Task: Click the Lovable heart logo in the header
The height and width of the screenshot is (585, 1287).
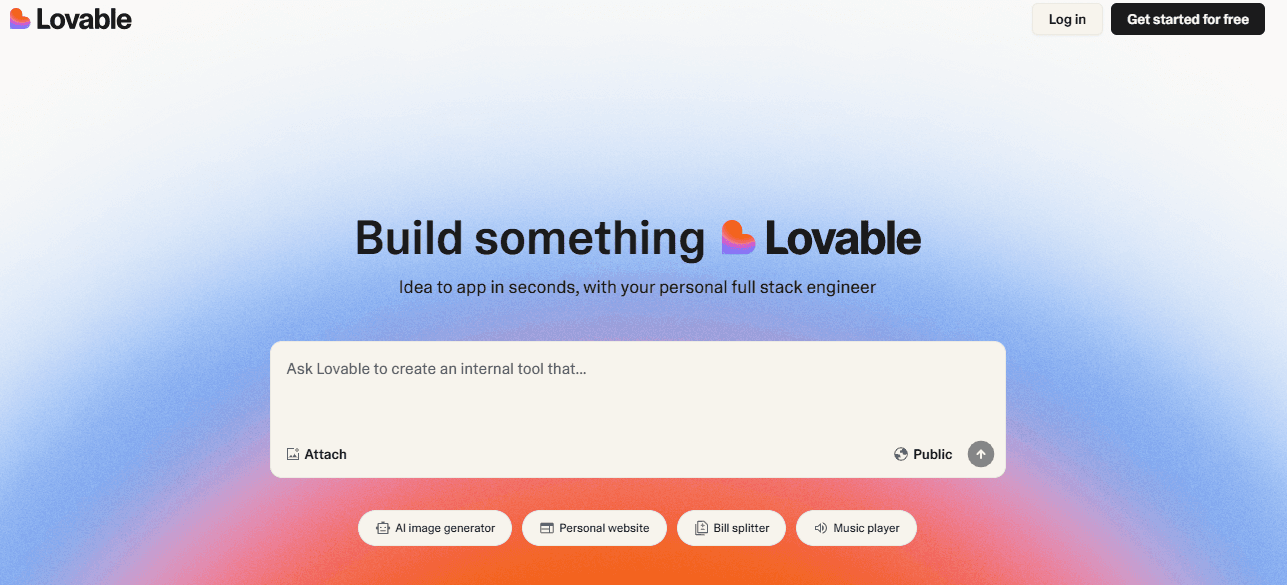Action: tap(18, 18)
